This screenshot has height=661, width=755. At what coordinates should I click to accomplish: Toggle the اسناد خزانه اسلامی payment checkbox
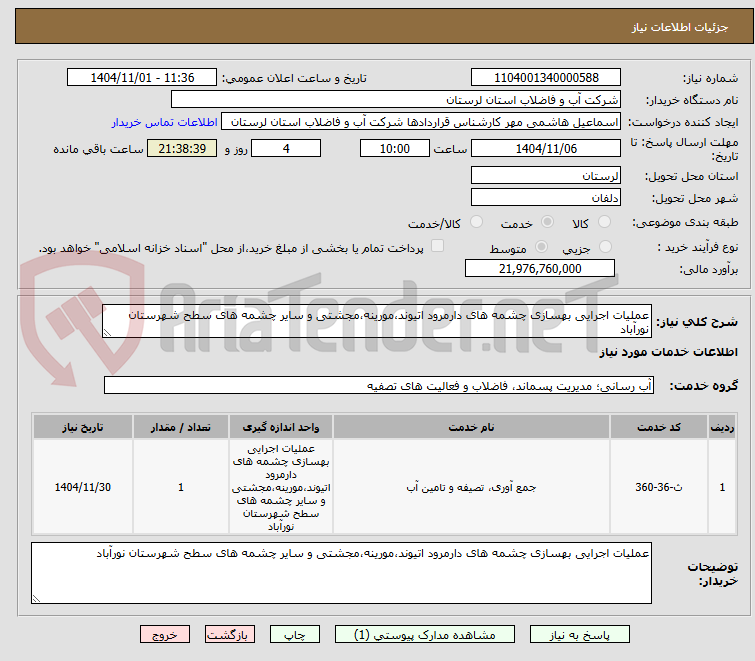coord(437,246)
